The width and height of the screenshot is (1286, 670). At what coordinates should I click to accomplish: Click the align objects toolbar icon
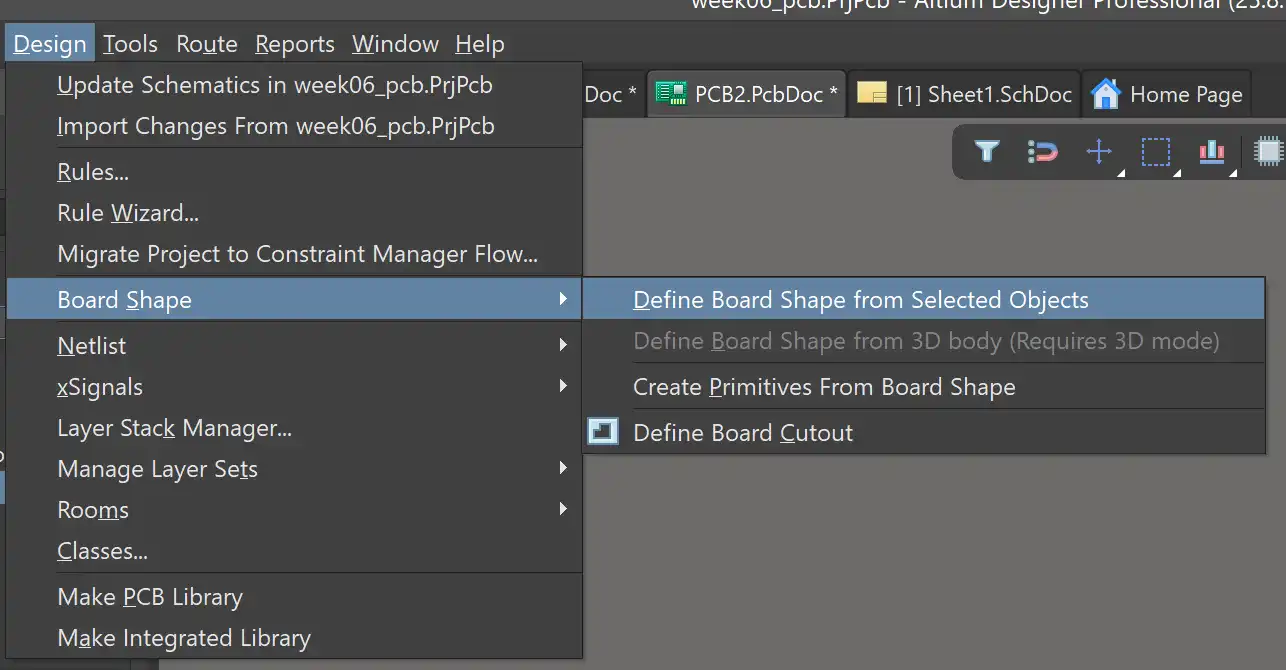[1212, 152]
